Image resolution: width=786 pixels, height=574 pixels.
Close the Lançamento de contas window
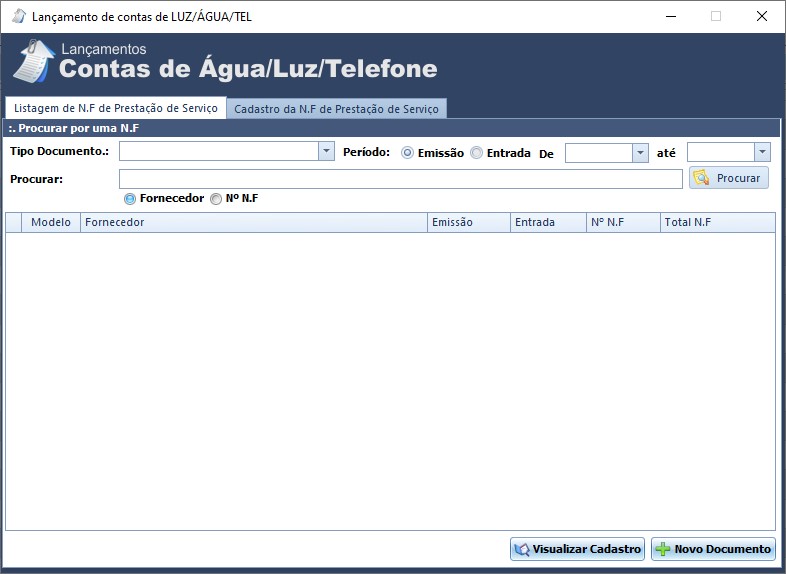761,16
